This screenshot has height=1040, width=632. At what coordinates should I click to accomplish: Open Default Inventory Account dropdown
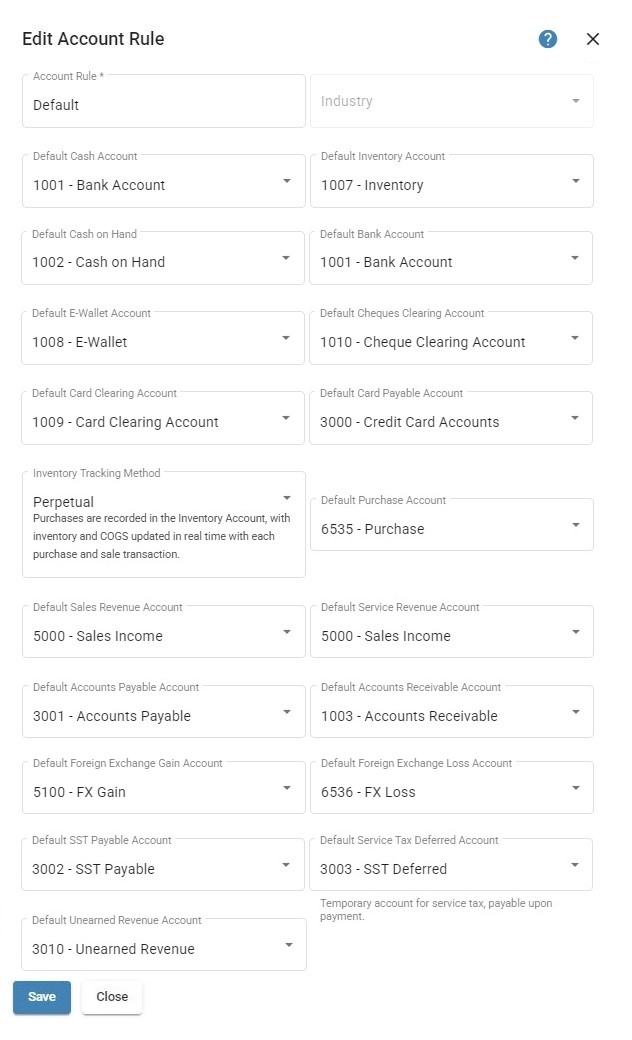point(452,181)
